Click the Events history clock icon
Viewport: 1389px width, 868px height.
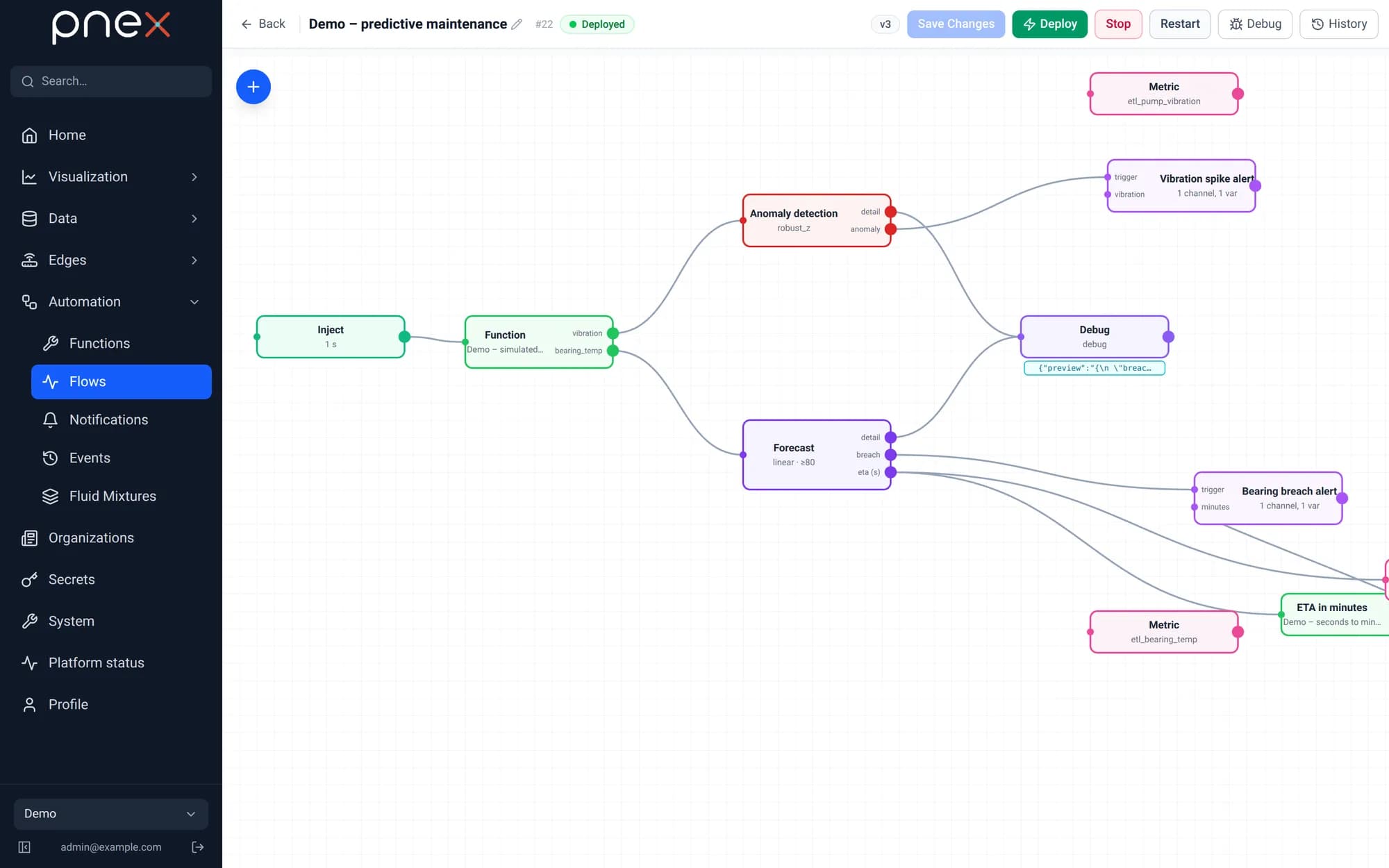click(x=50, y=458)
